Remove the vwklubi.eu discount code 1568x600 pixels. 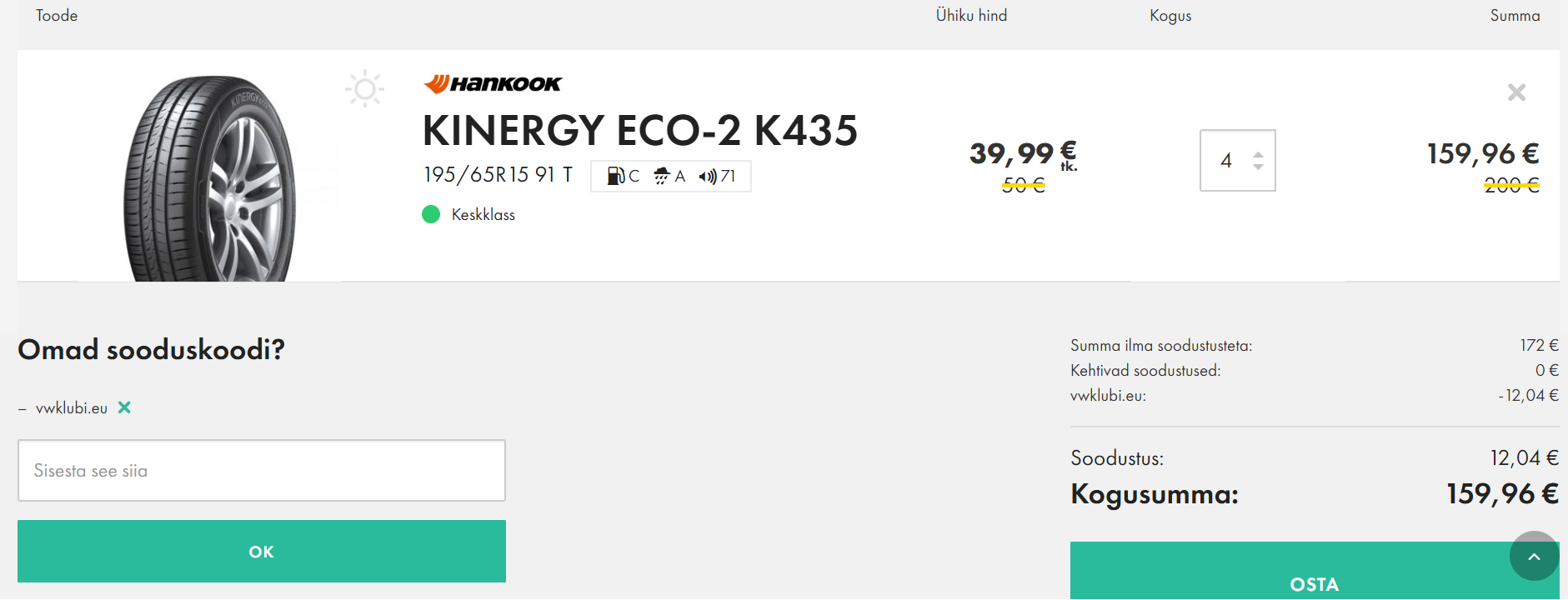(x=124, y=407)
